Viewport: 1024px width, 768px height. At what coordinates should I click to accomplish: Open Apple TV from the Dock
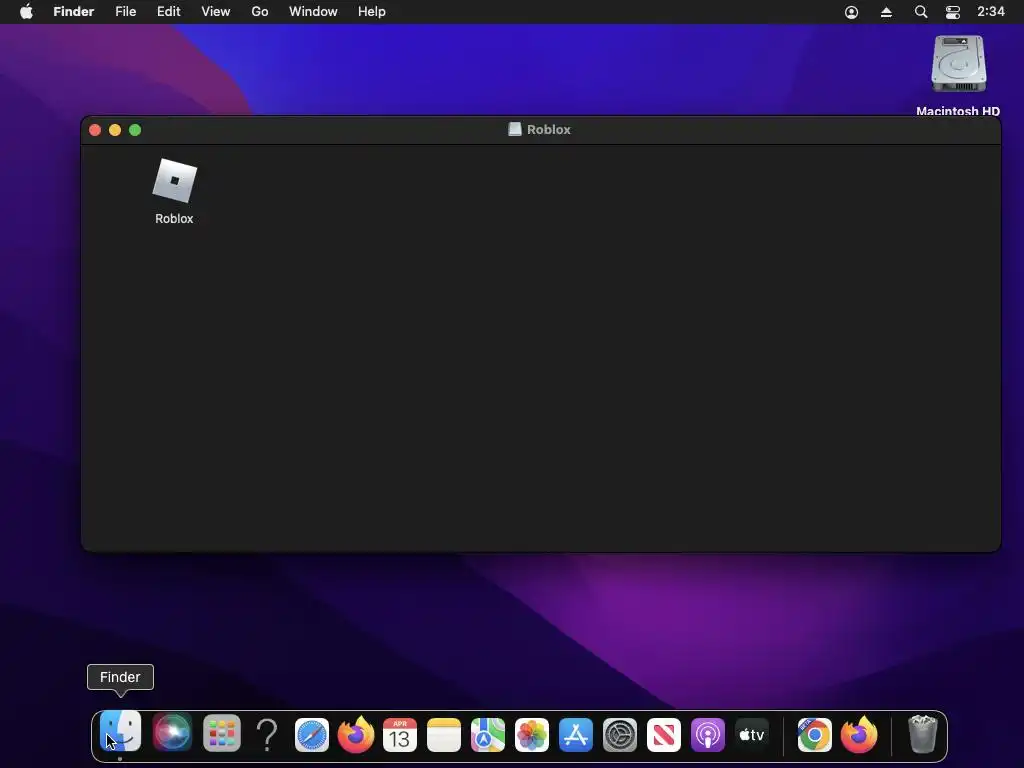point(752,735)
